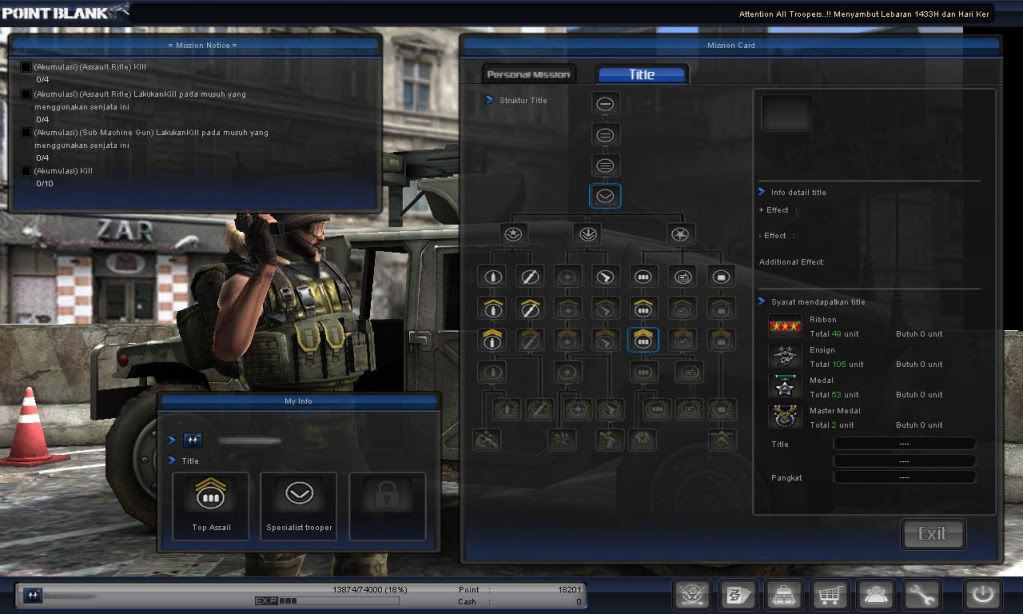Viewport: 1023px width, 614px height.
Task: Click the Point Blank logo
Action: [x=64, y=12]
